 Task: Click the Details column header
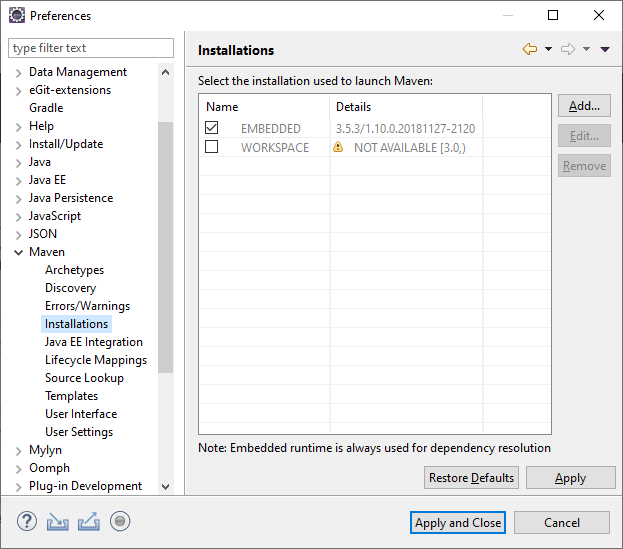tap(406, 106)
